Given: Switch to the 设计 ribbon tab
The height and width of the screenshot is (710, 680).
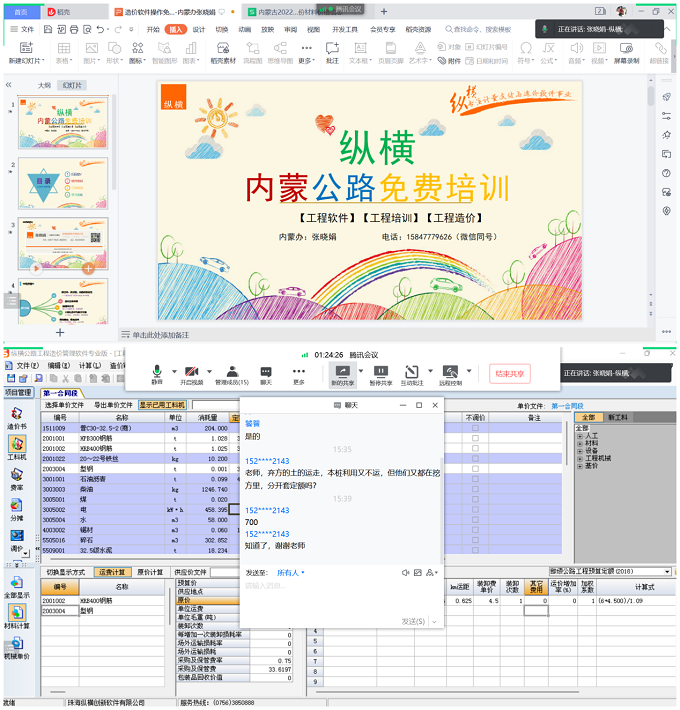Looking at the screenshot, I should [199, 29].
